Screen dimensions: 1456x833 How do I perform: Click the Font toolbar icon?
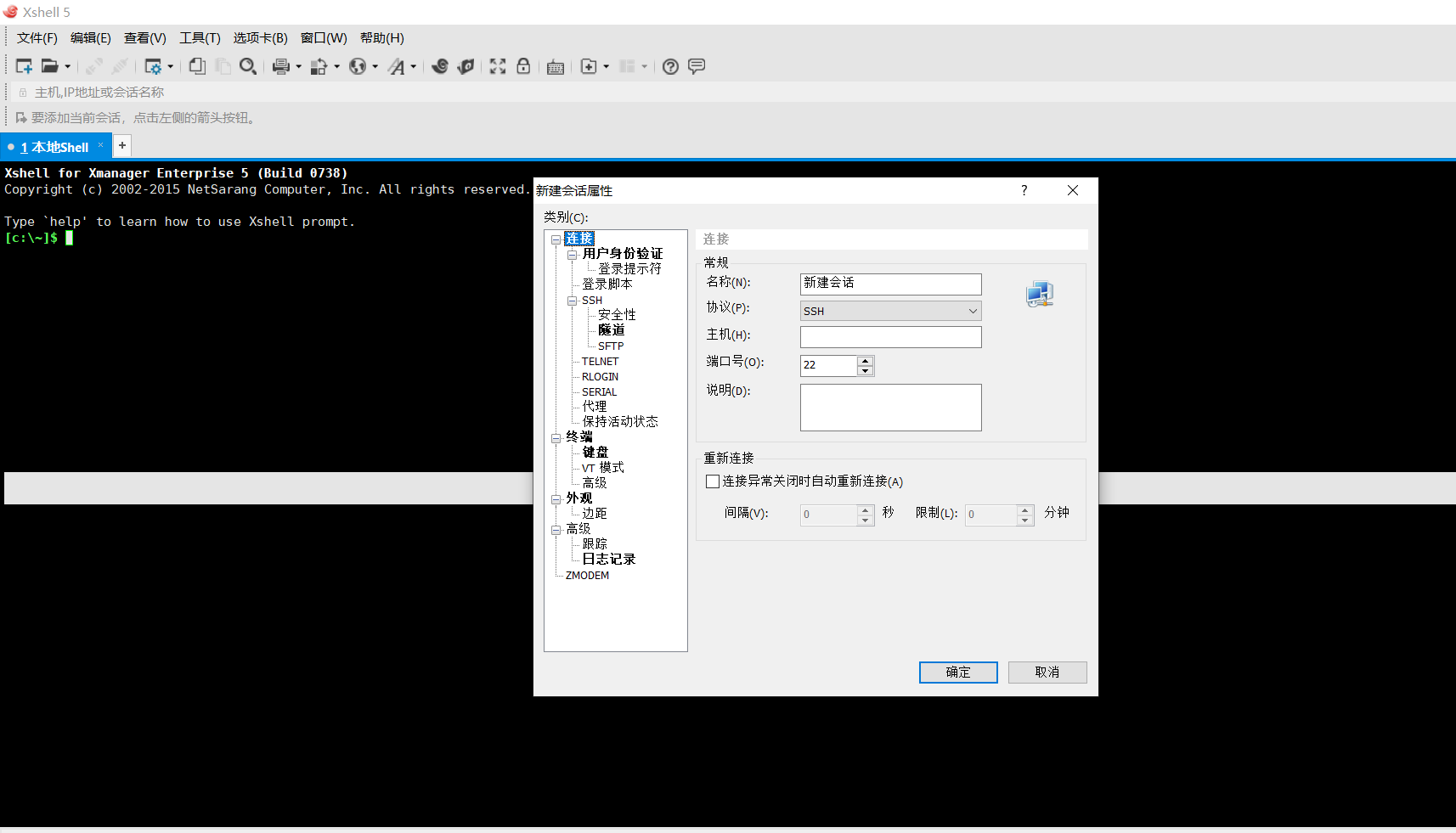tap(397, 66)
